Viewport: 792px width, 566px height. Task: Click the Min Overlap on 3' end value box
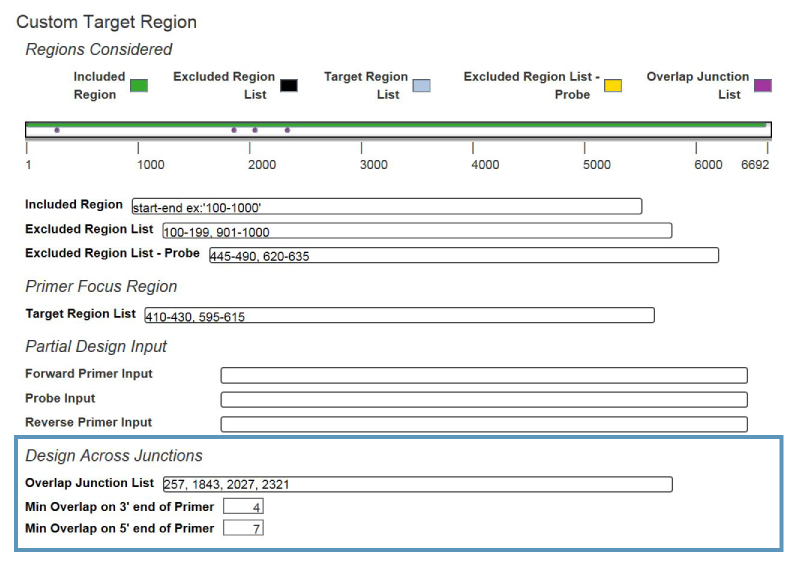coord(243,506)
